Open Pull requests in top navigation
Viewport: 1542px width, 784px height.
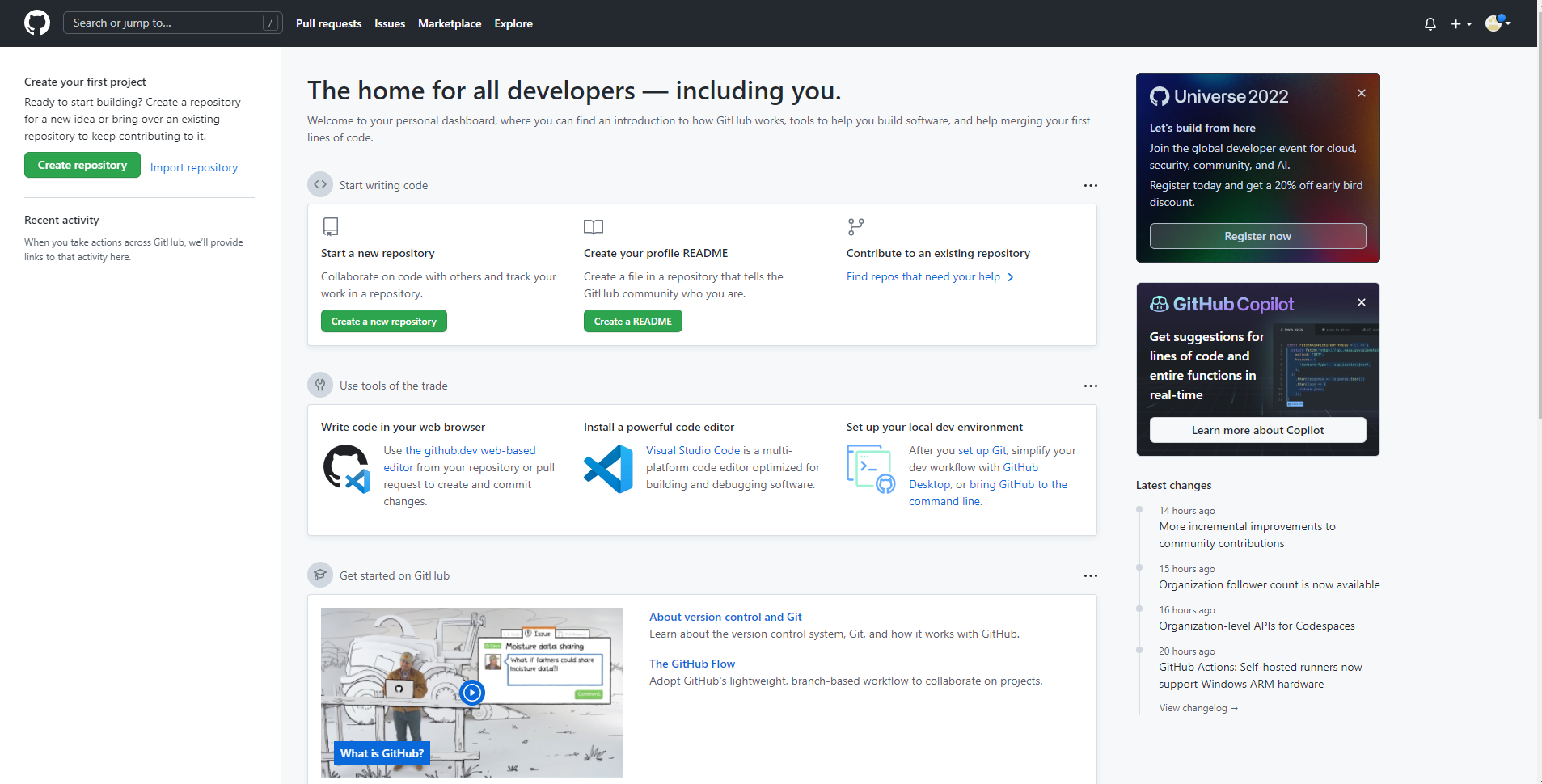pyautogui.click(x=328, y=23)
